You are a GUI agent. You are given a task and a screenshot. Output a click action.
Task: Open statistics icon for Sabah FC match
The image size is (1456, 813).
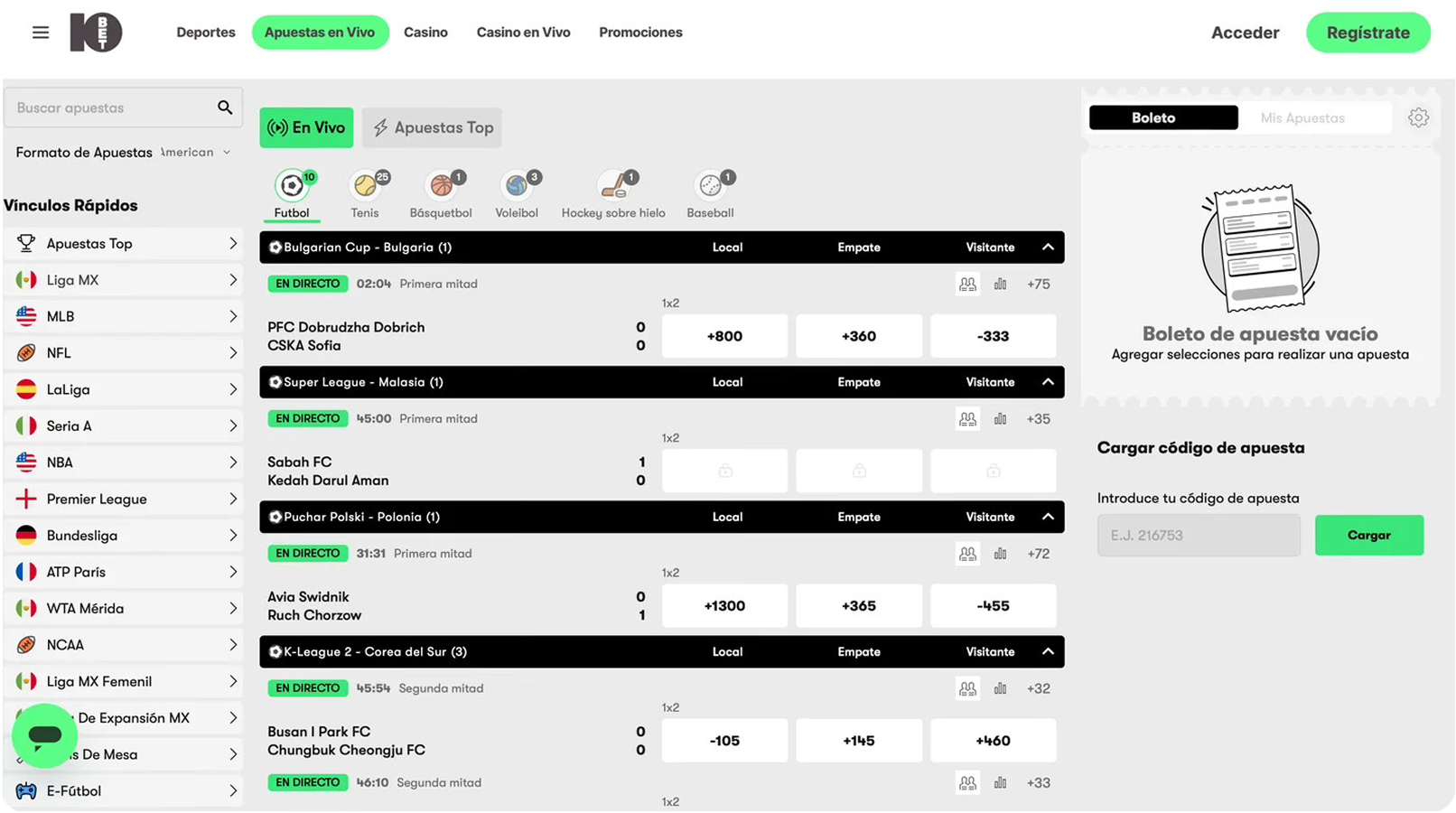(x=1000, y=418)
